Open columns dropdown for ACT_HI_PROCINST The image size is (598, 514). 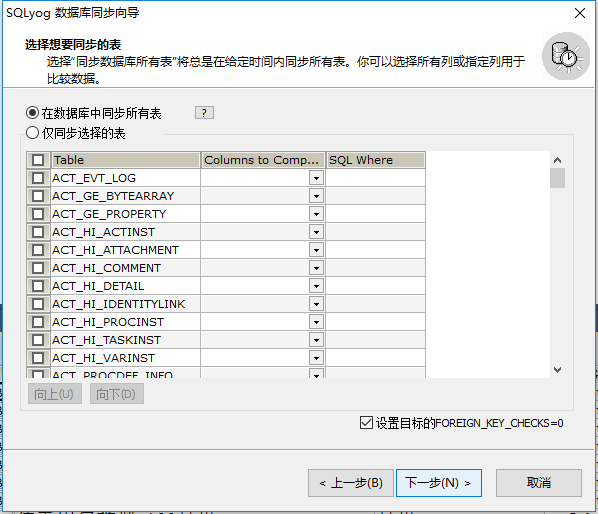[316, 322]
